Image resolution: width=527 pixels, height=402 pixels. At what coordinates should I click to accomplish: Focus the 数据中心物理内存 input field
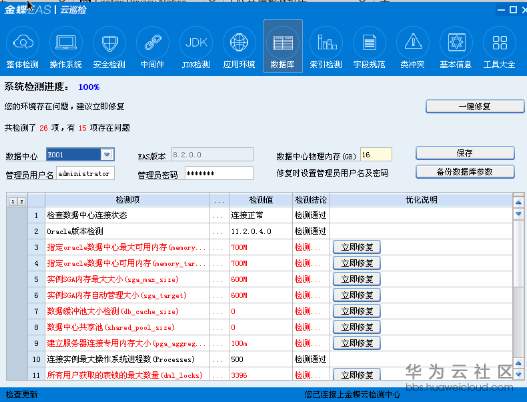376,155
